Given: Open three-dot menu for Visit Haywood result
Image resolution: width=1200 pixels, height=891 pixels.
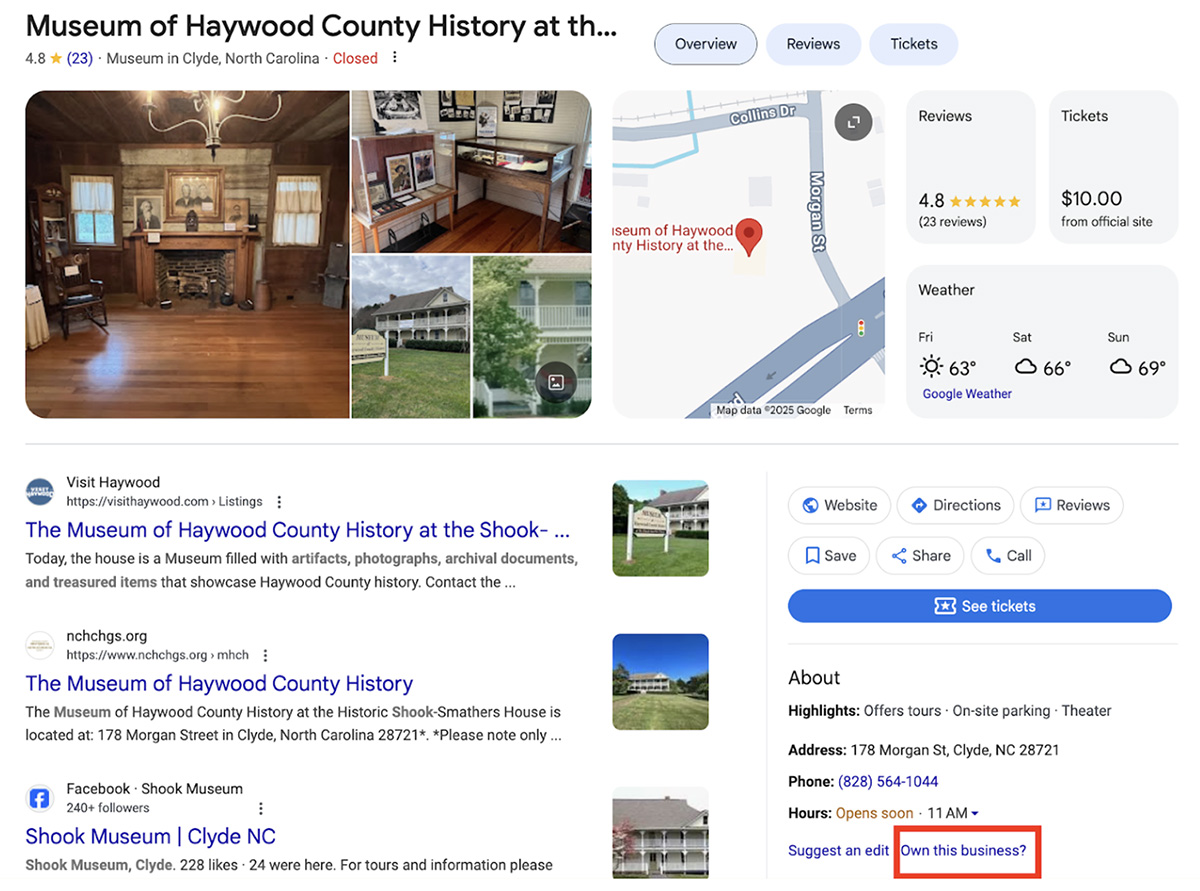Looking at the screenshot, I should [279, 502].
